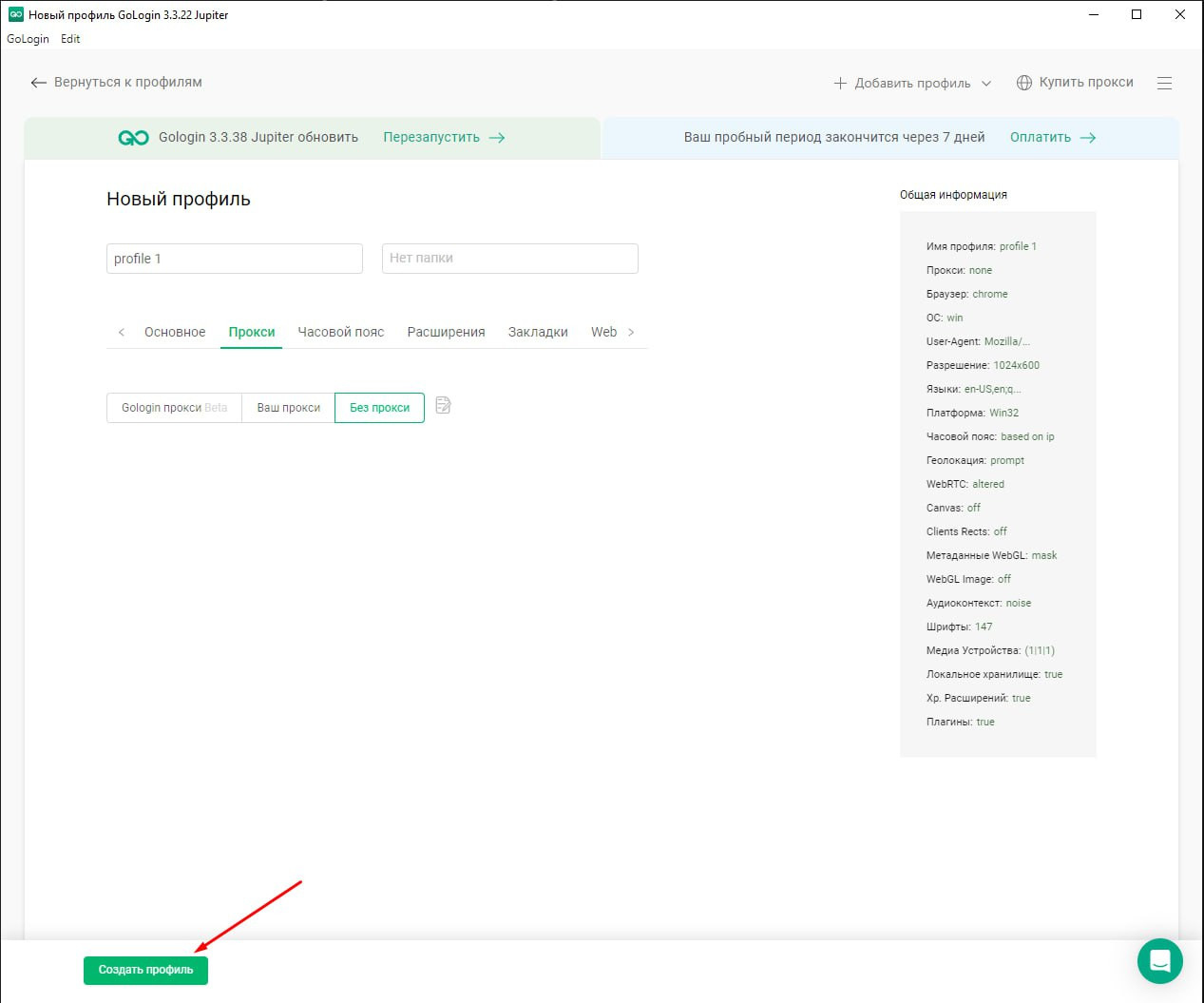Click the Создать профиль button

pos(145,970)
